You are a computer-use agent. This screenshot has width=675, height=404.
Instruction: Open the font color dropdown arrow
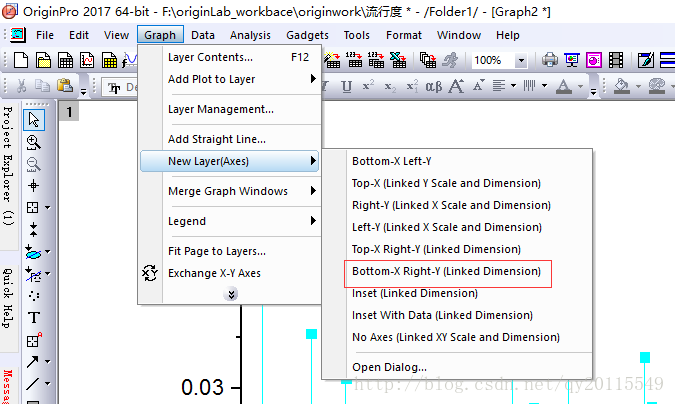click(580, 86)
